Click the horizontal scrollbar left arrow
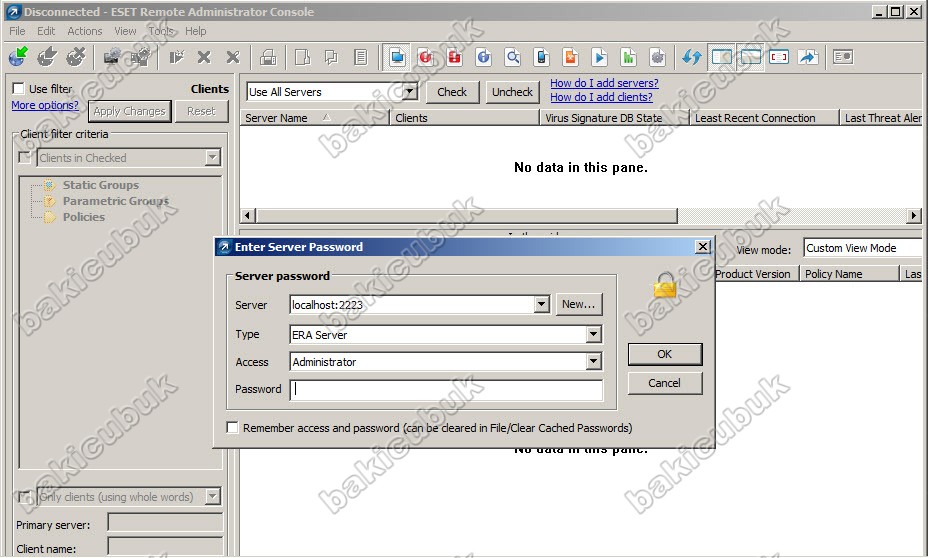928x558 pixels. [248, 215]
